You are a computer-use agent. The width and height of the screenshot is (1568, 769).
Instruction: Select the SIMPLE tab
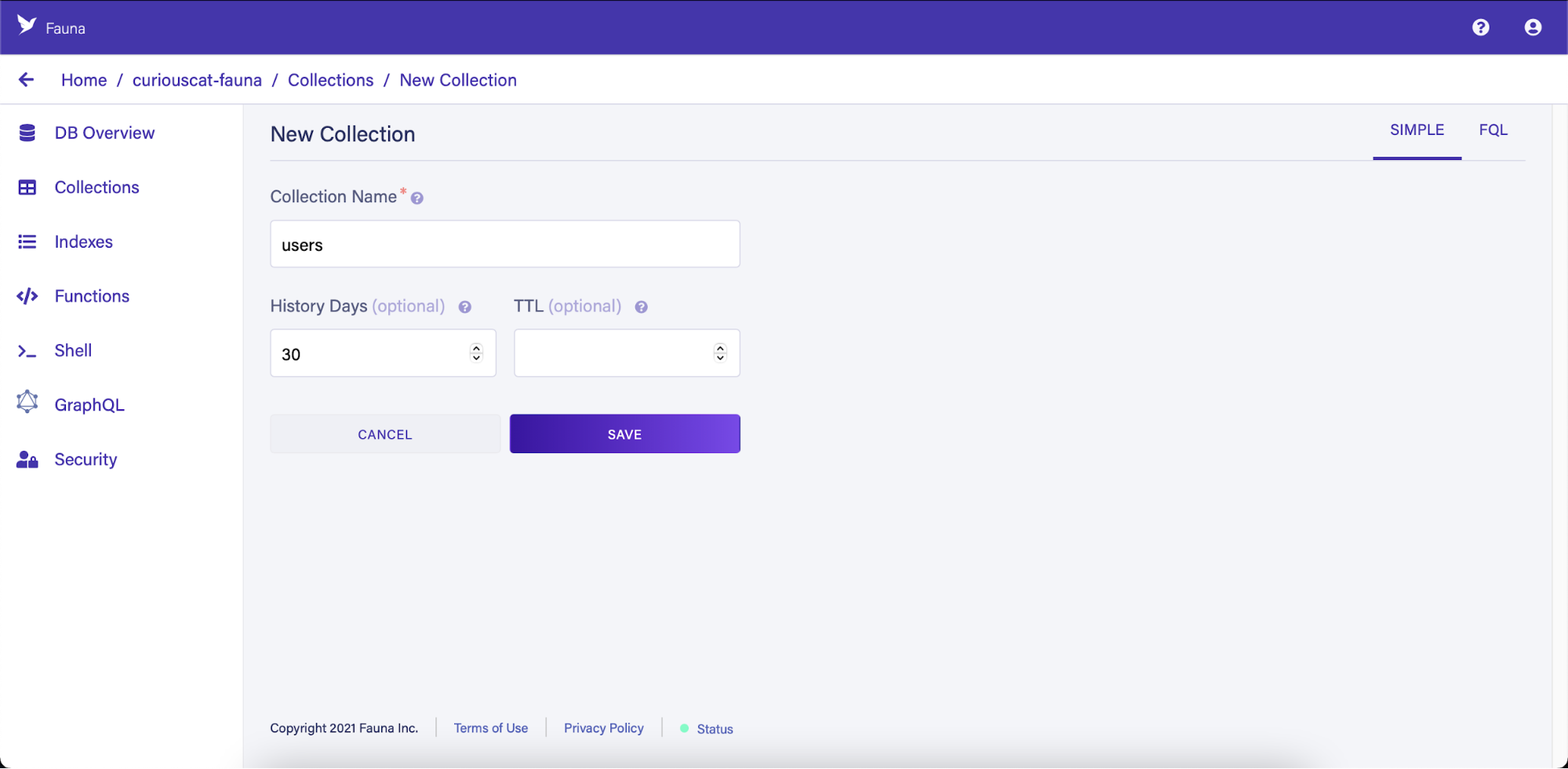coord(1417,130)
